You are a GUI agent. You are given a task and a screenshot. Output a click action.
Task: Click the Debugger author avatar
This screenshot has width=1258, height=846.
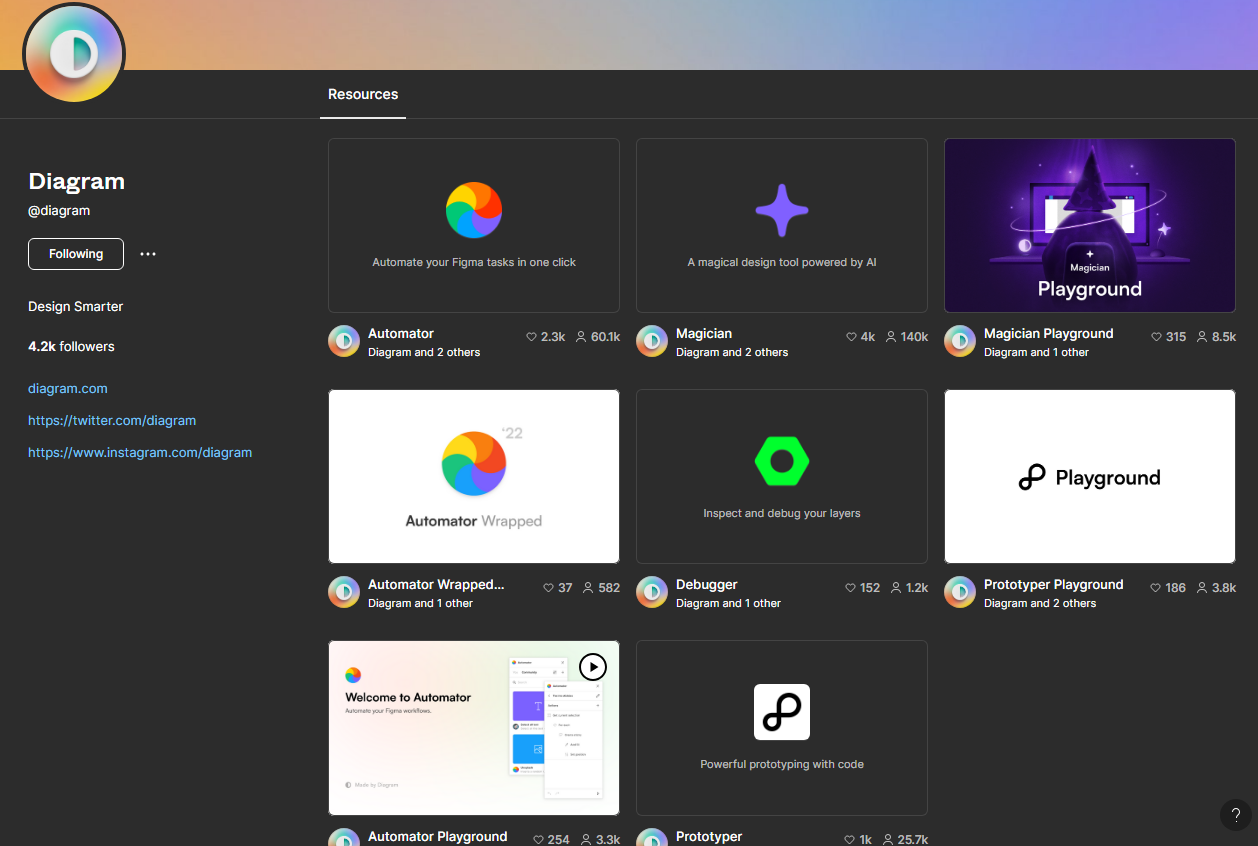tap(652, 593)
